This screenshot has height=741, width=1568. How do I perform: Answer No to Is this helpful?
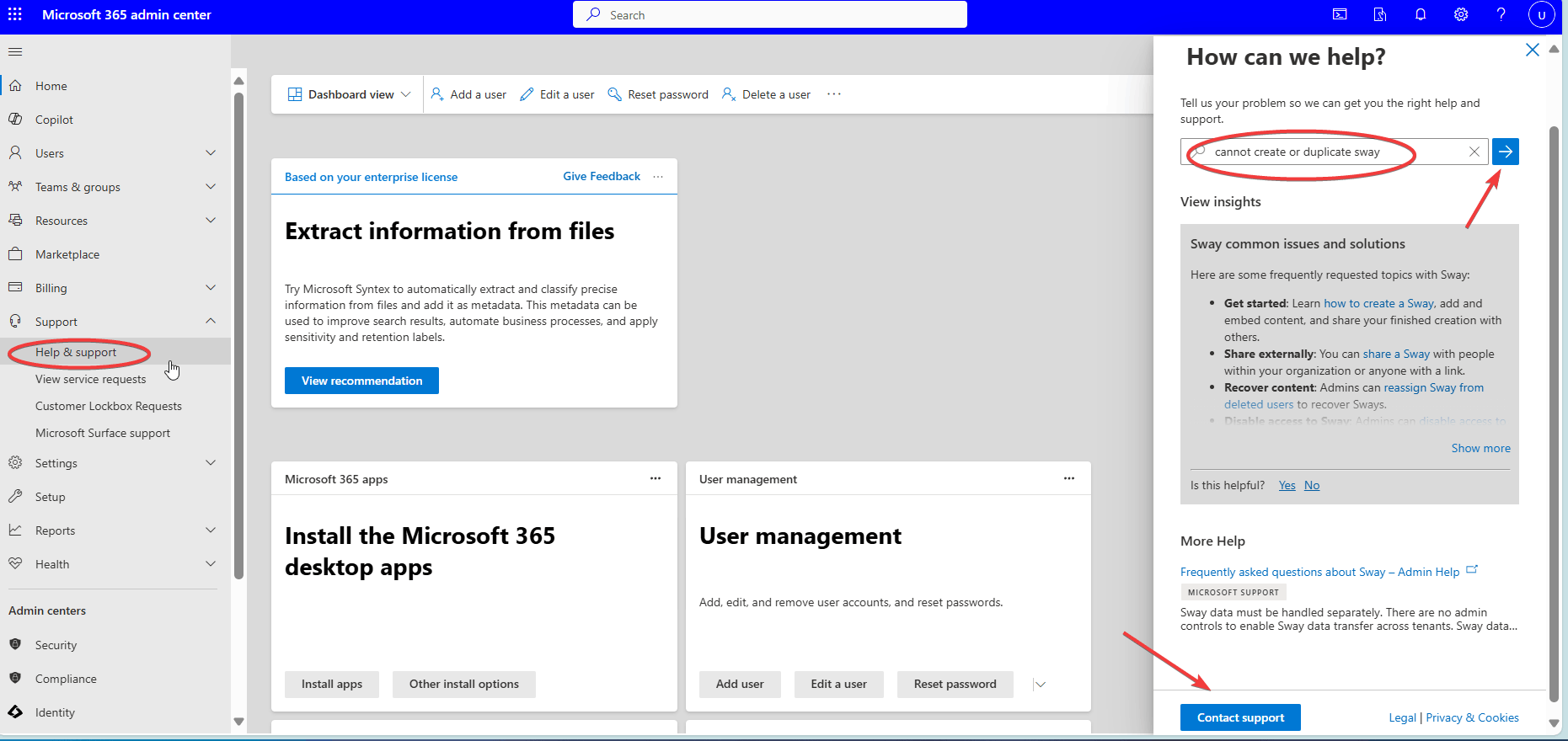(1312, 485)
